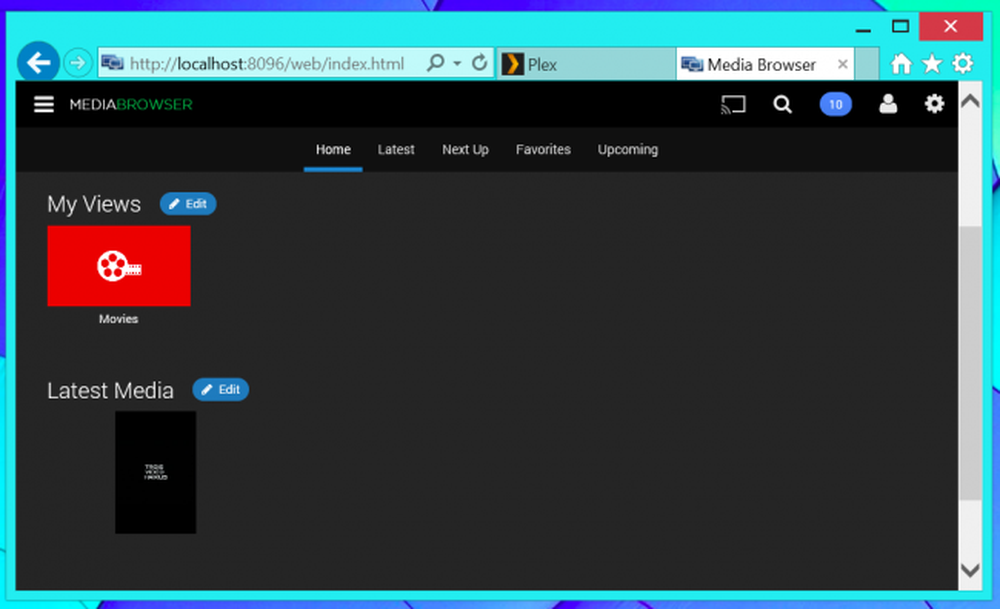Screen dimensions: 1000x609
Task: Open the red Movies view tile
Action: (119, 266)
